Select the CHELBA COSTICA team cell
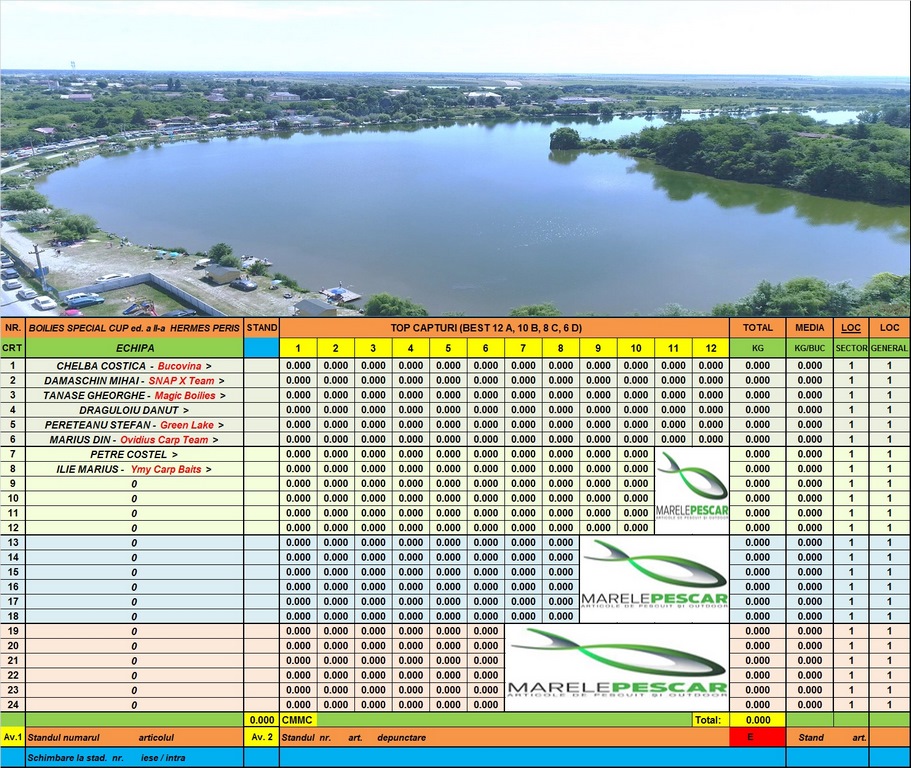Image resolution: width=911 pixels, height=768 pixels. point(134,366)
